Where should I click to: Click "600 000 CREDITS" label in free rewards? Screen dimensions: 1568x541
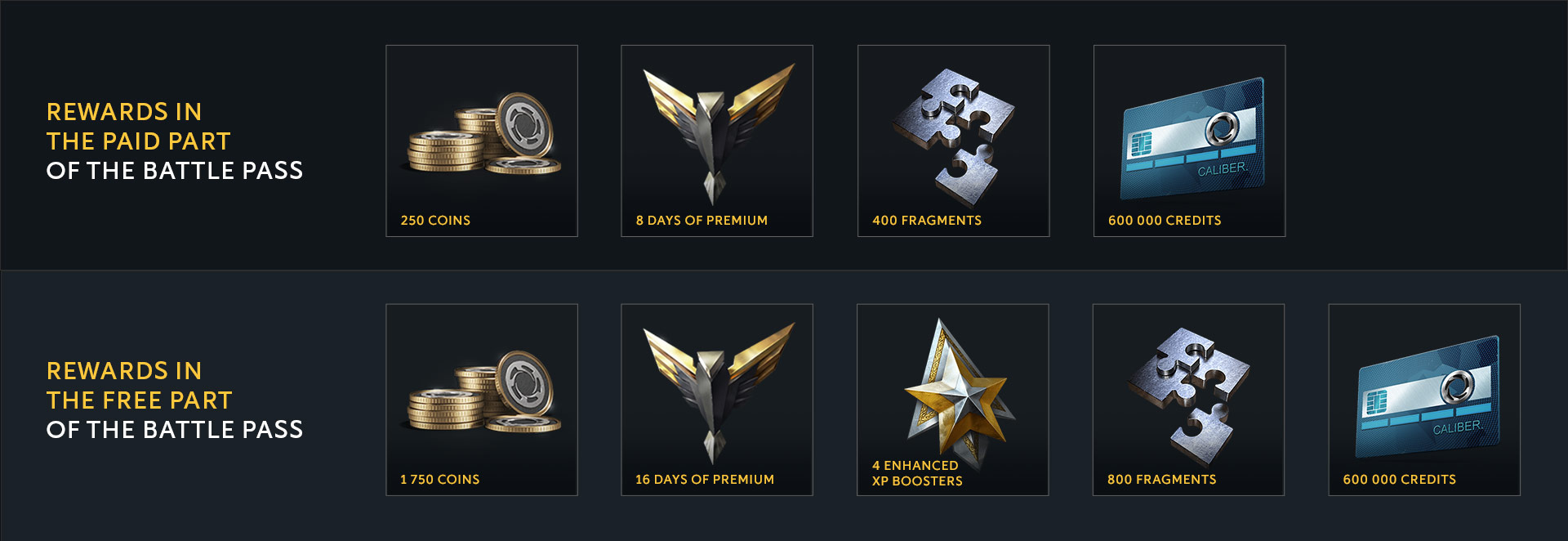click(1399, 480)
